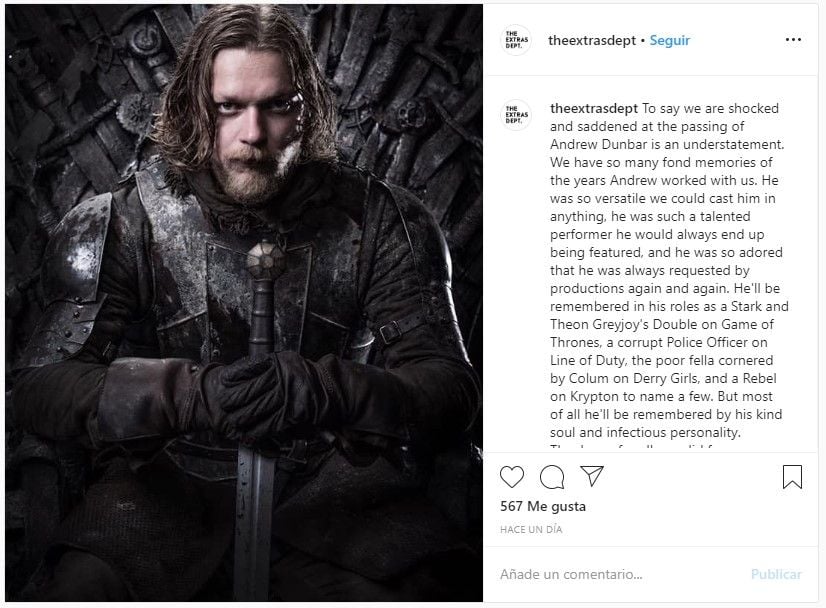Open the three-dot more options menu

click(x=793, y=40)
